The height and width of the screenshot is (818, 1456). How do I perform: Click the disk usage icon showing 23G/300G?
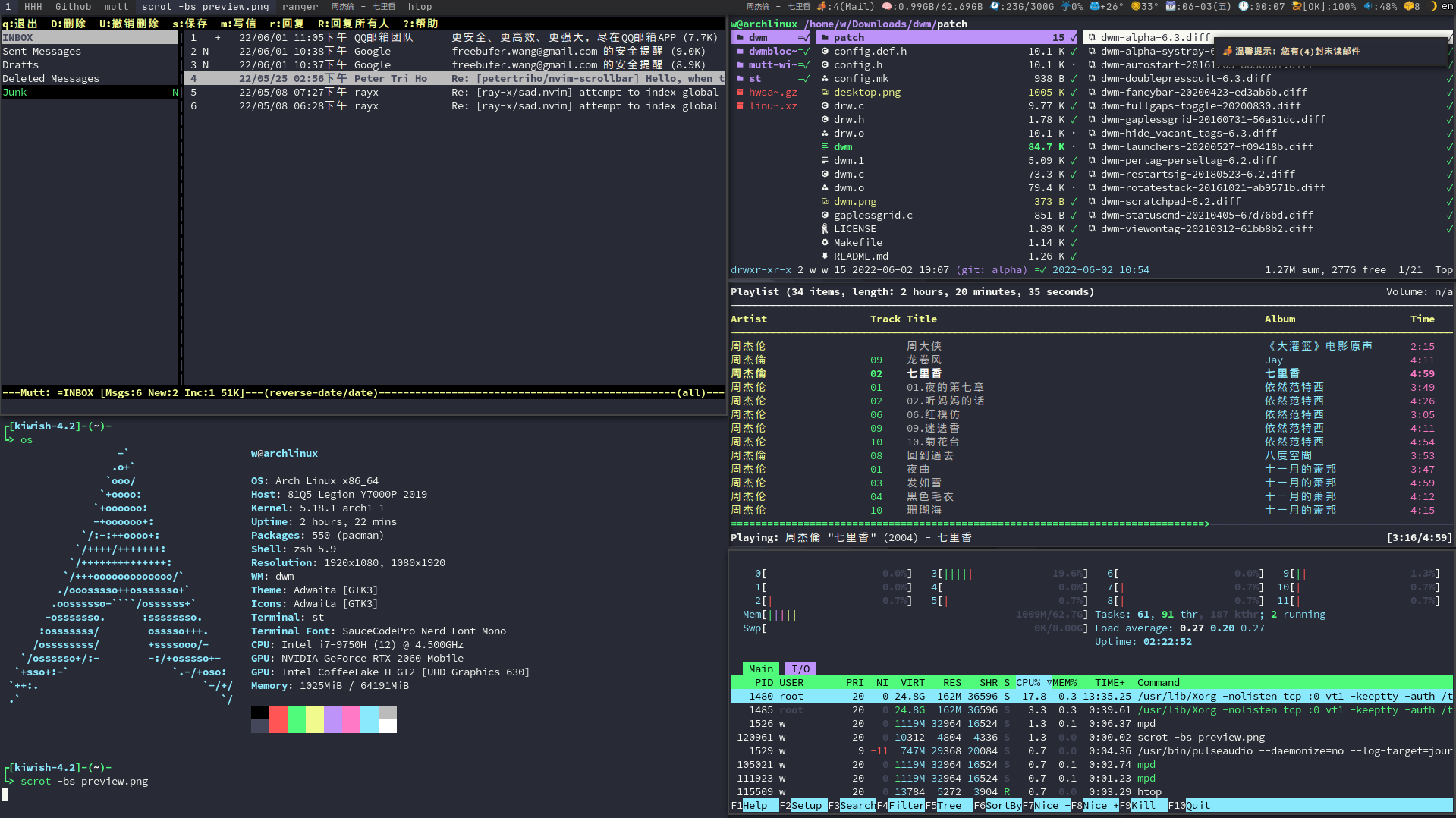tap(994, 6)
